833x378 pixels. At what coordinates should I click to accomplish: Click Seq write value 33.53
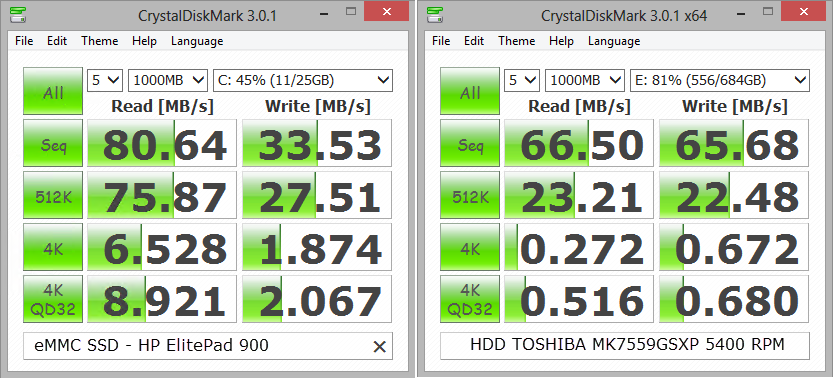(x=317, y=143)
